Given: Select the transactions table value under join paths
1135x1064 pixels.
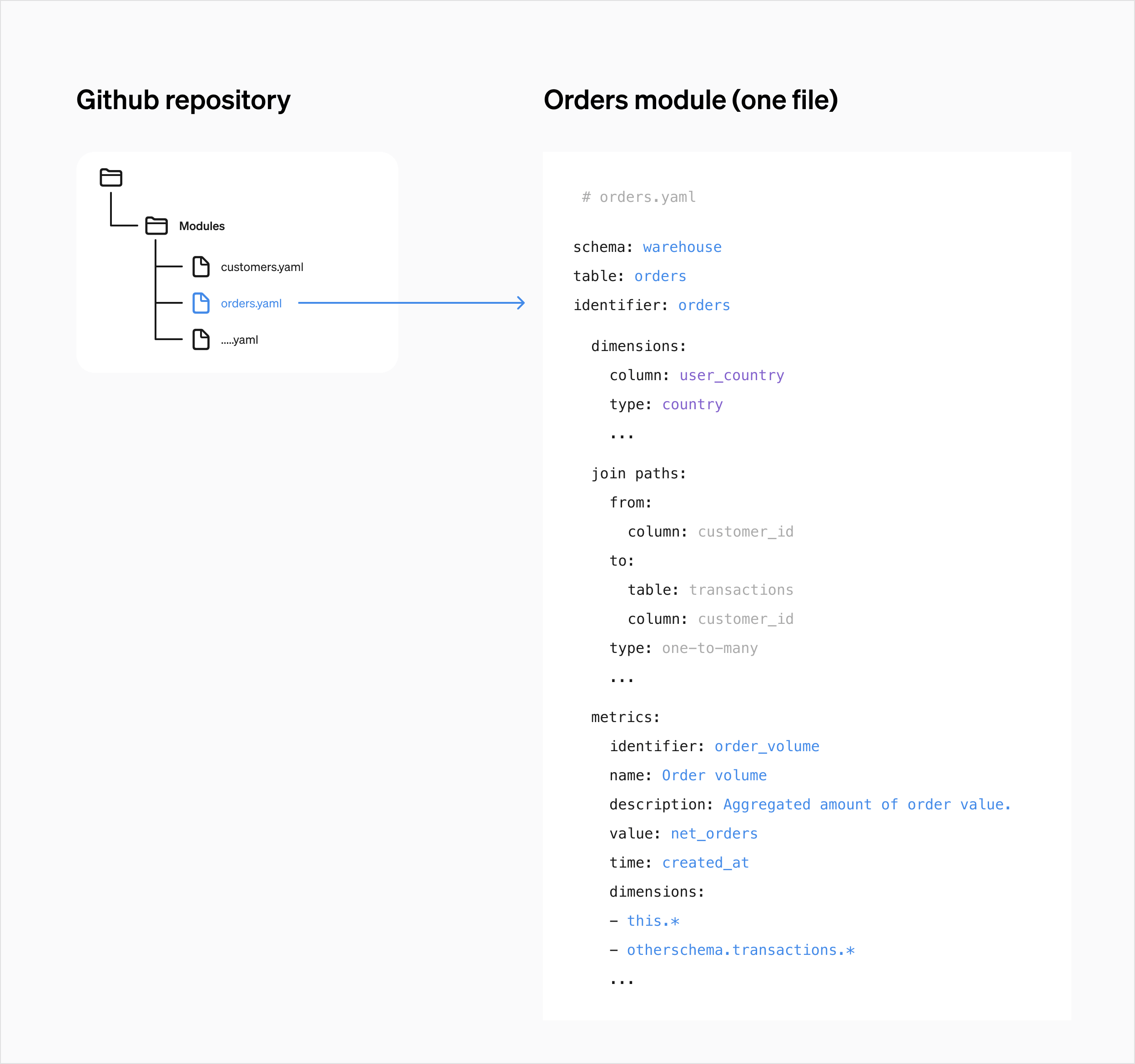Looking at the screenshot, I should click(741, 589).
